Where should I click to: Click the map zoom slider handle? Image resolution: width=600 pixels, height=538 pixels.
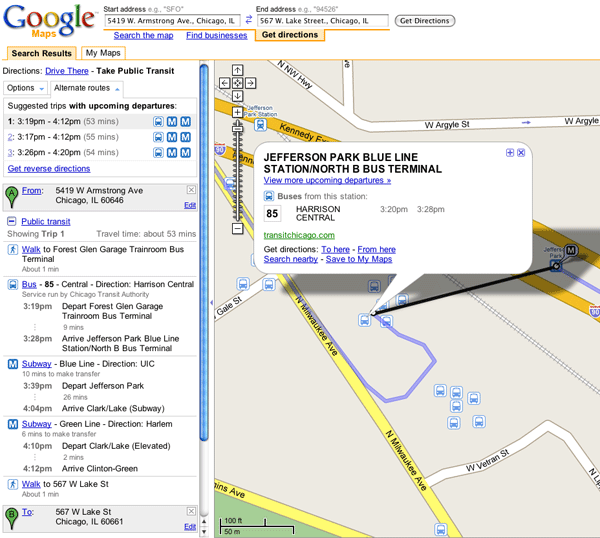point(238,129)
